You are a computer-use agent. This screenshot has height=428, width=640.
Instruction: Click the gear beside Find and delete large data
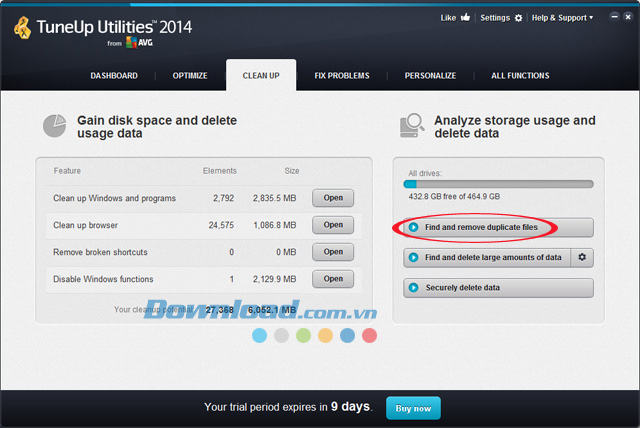pos(582,258)
